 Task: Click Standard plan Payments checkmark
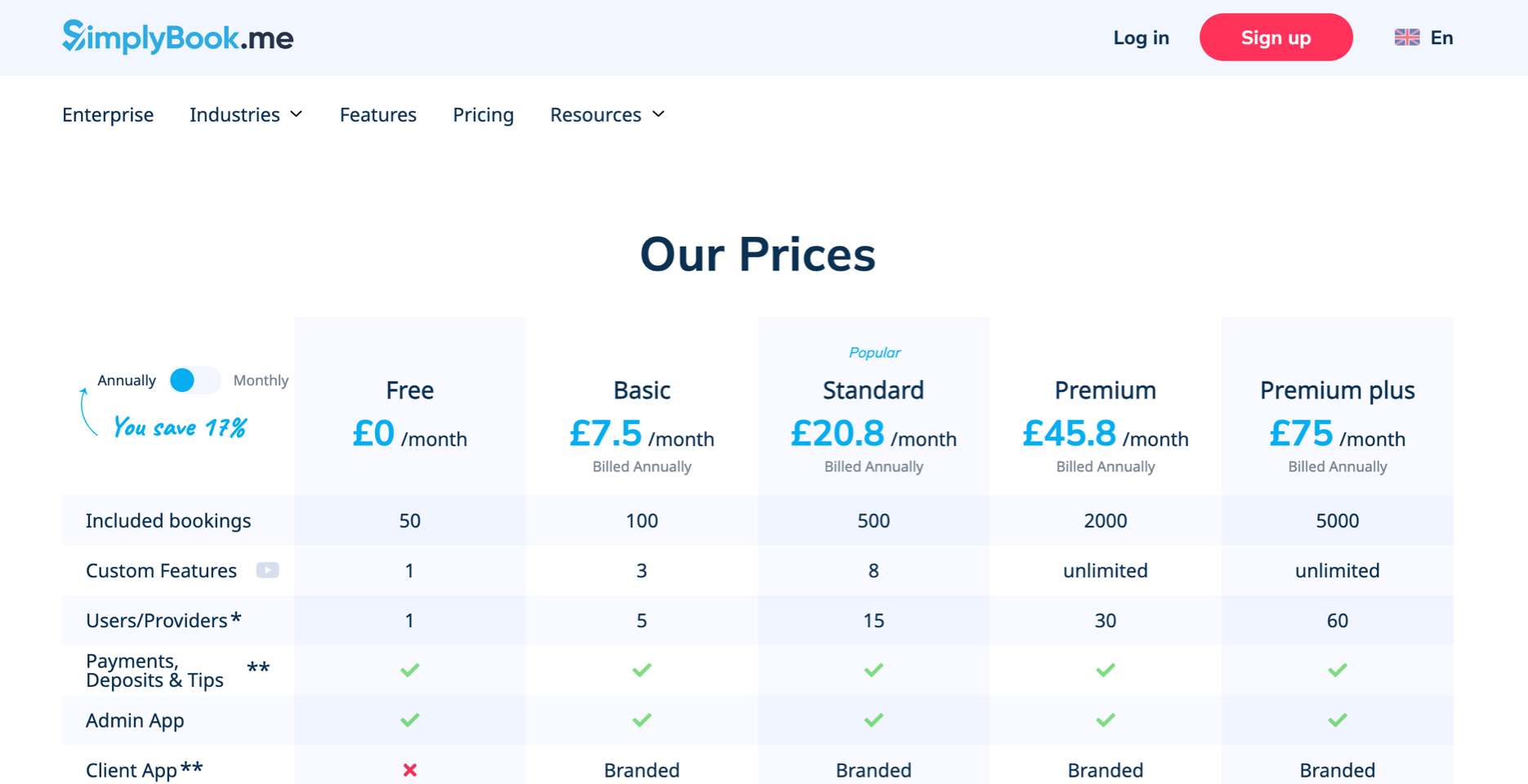coord(873,670)
